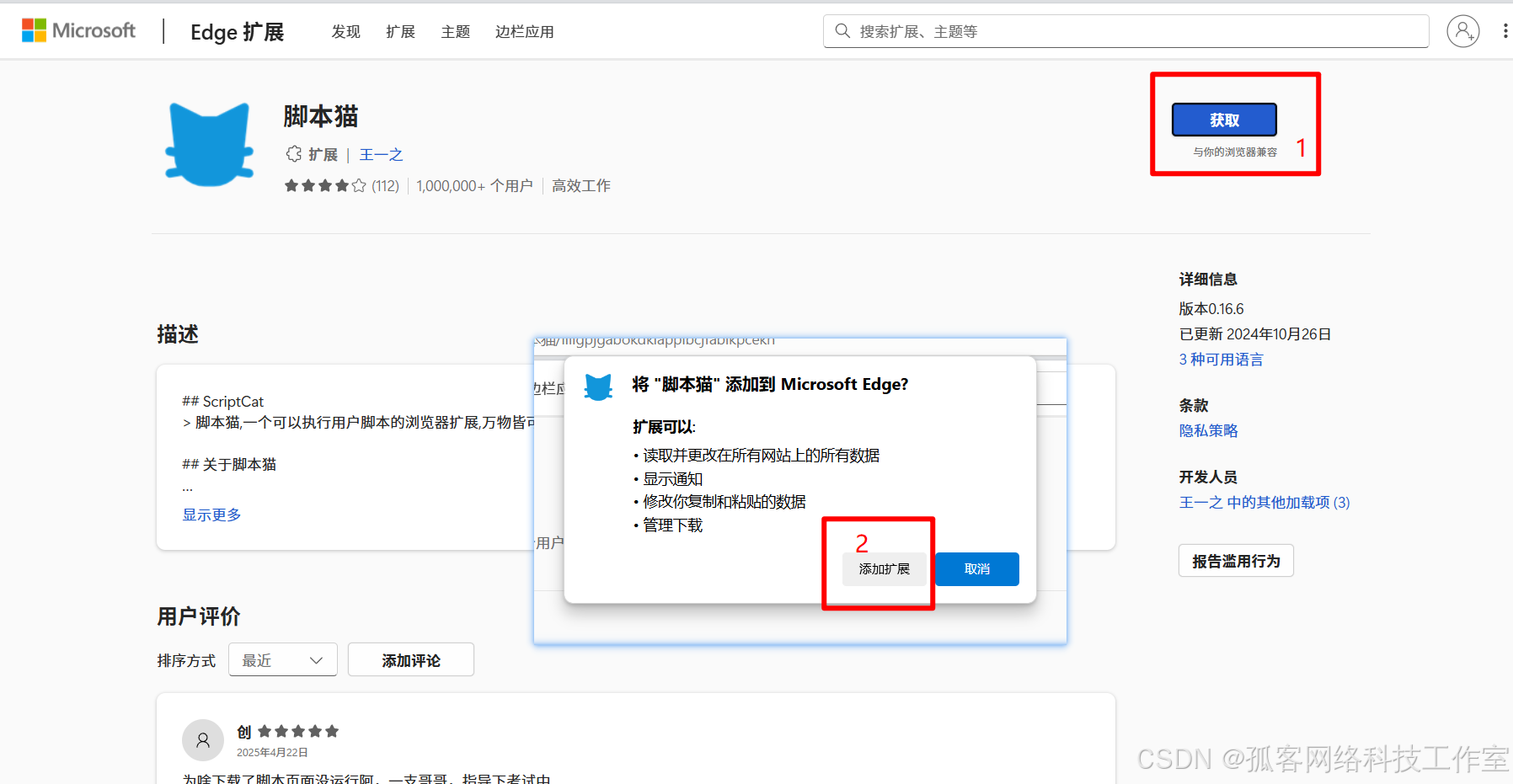Click the 添加评论 button

click(x=411, y=660)
